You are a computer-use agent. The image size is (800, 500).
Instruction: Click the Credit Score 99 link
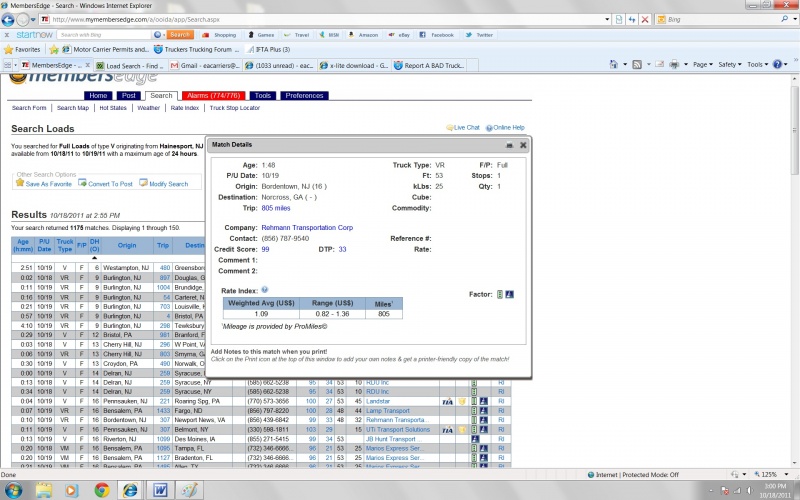click(x=265, y=249)
